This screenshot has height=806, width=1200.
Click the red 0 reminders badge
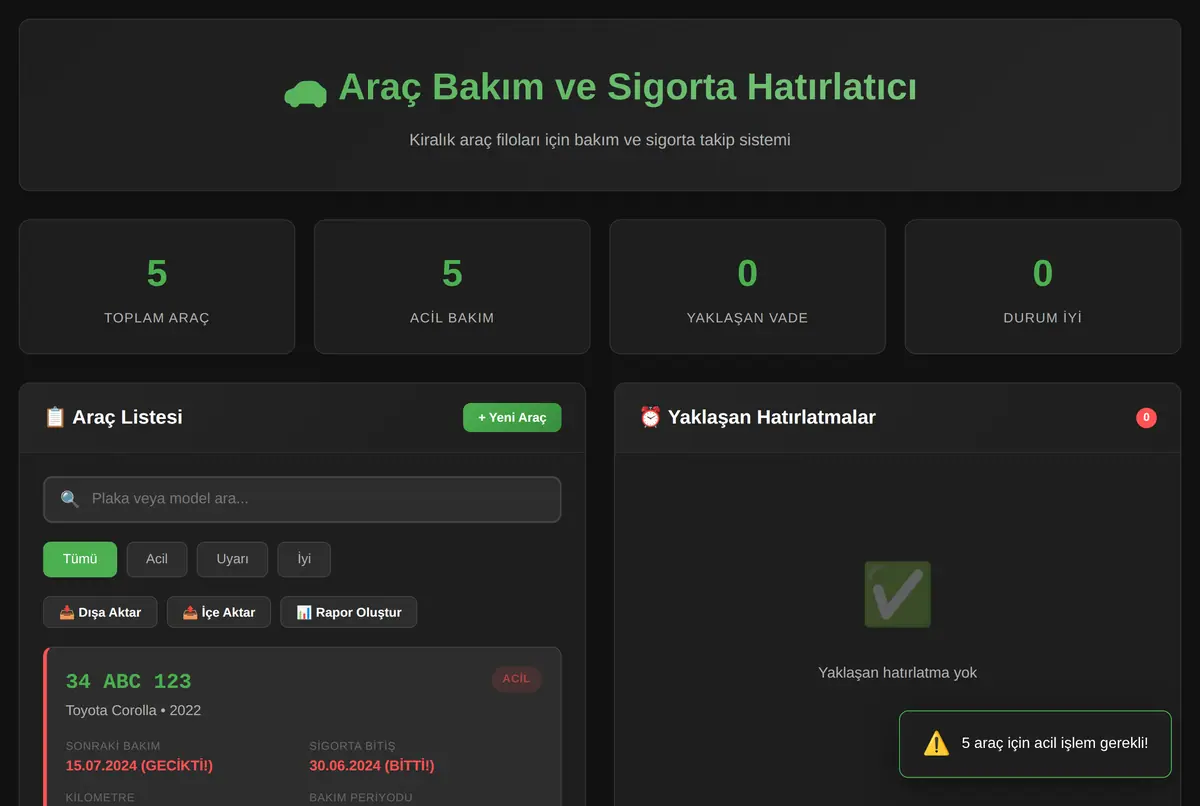(1146, 418)
